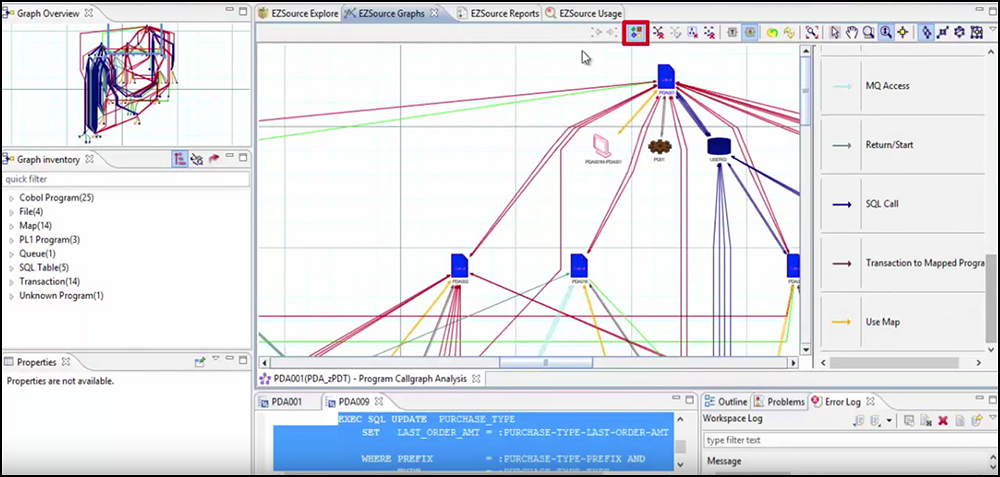This screenshot has height=477, width=1000.
Task: Click the graph horizontal scrollbar thumb
Action: point(546,362)
